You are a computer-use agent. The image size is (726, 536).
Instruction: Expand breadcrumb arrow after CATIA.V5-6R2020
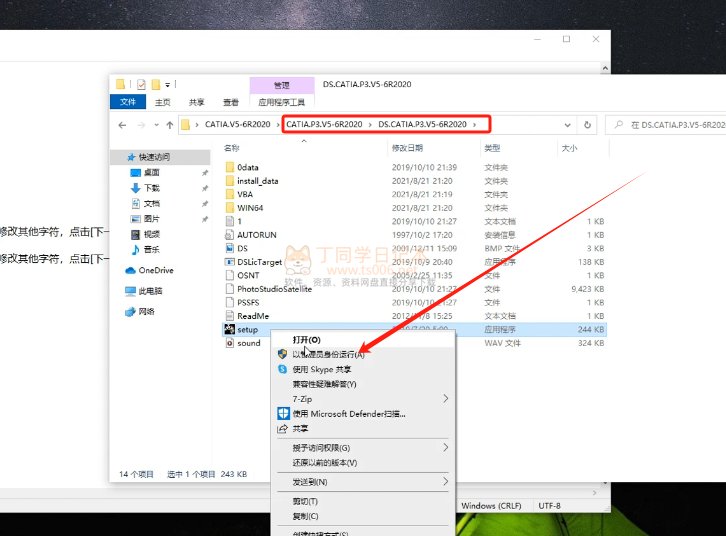(x=278, y=125)
